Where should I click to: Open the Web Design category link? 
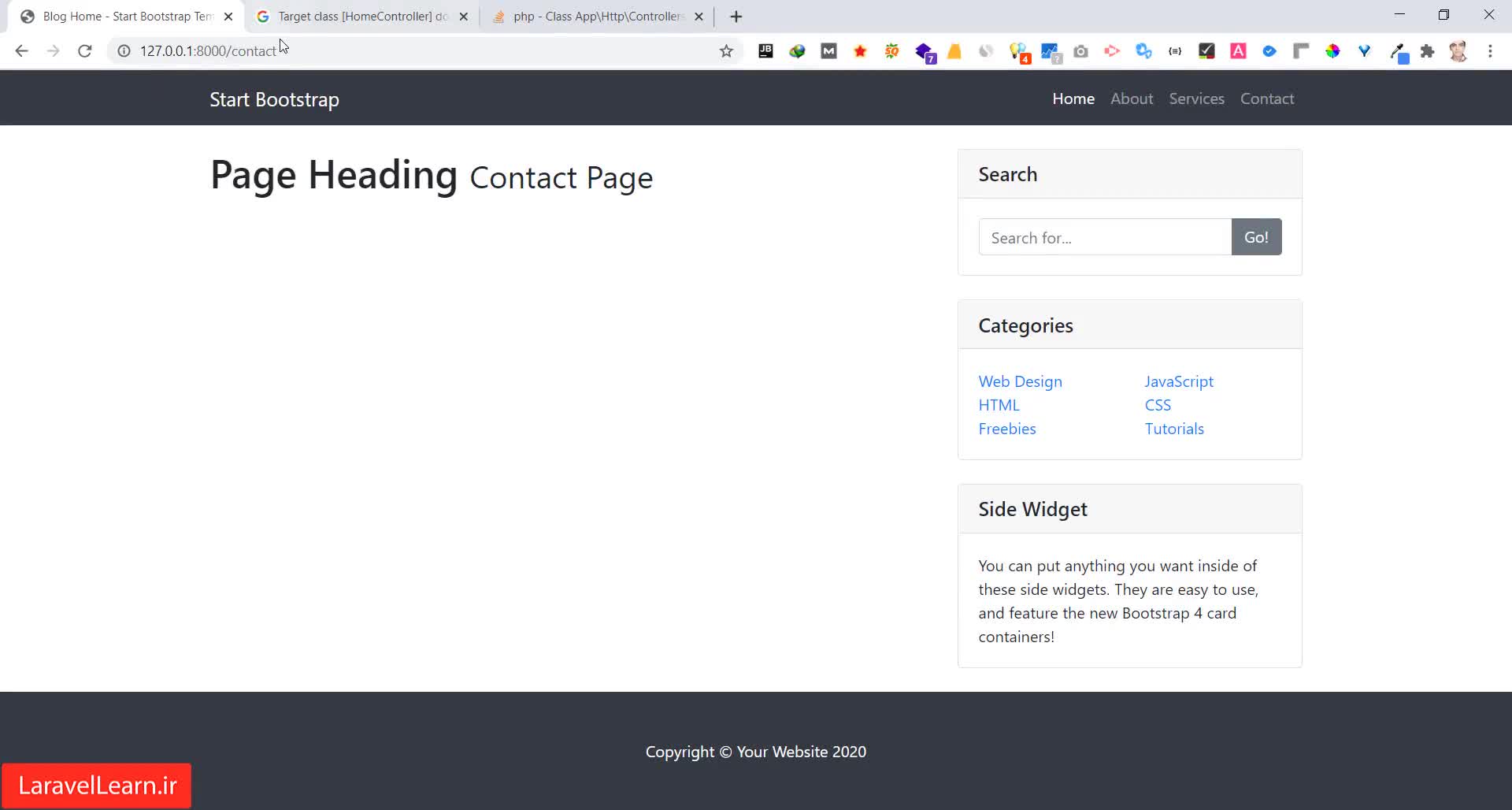(x=1020, y=381)
